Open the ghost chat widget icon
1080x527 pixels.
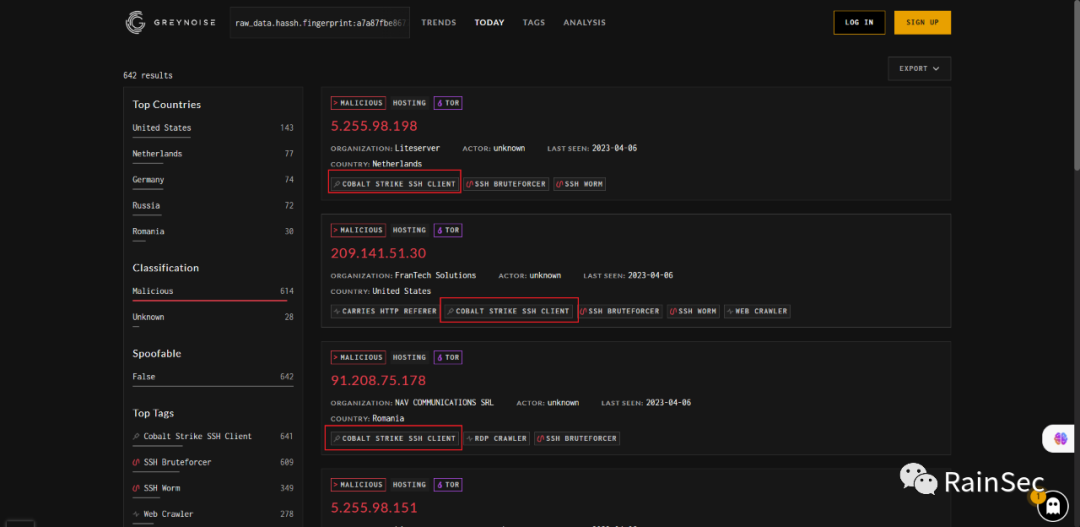pyautogui.click(x=1052, y=507)
